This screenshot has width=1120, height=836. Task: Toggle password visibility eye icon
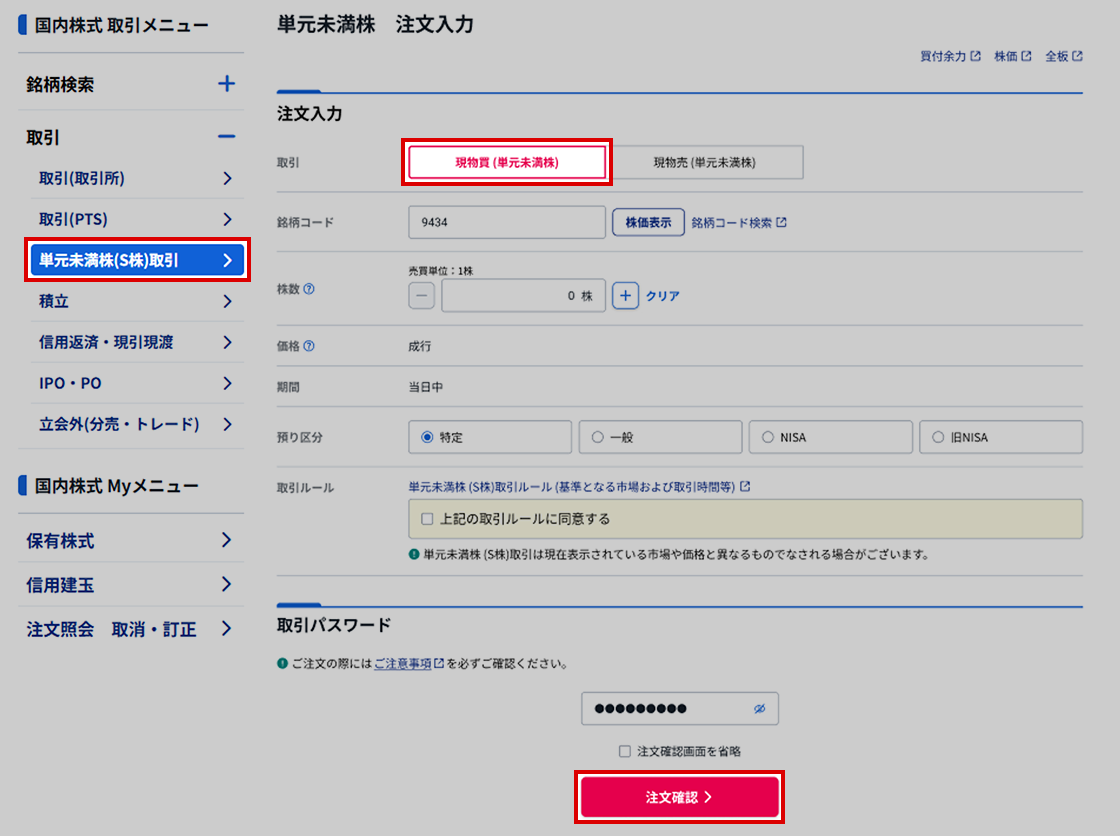[759, 709]
